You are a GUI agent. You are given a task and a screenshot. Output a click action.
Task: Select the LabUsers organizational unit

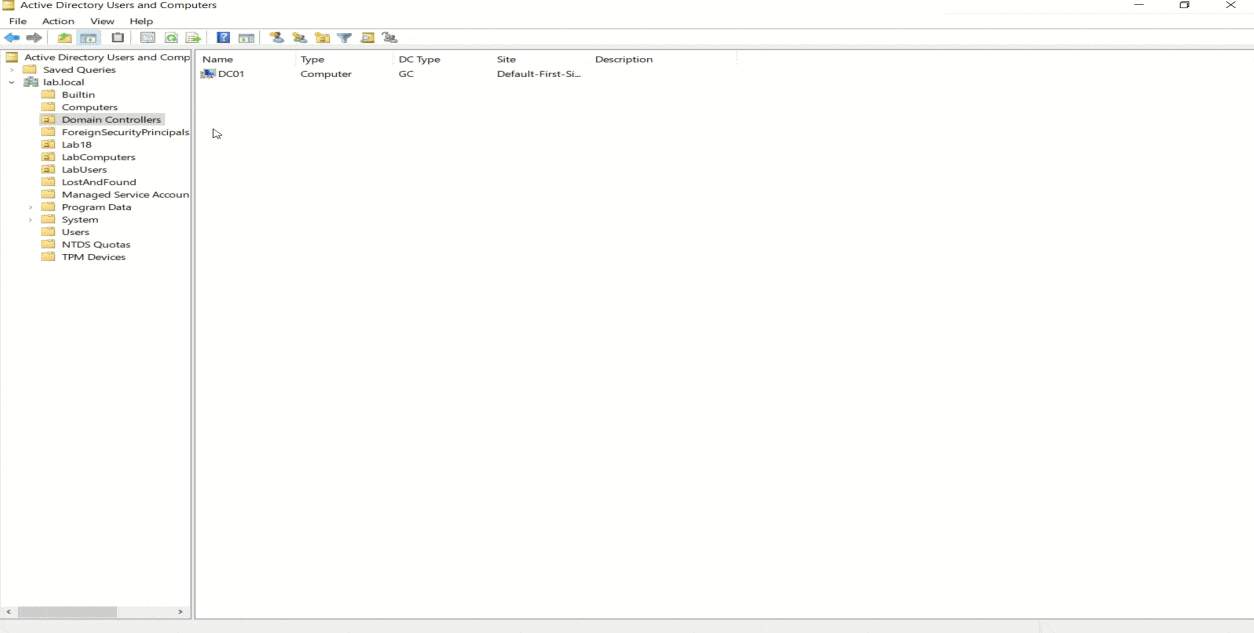(84, 170)
